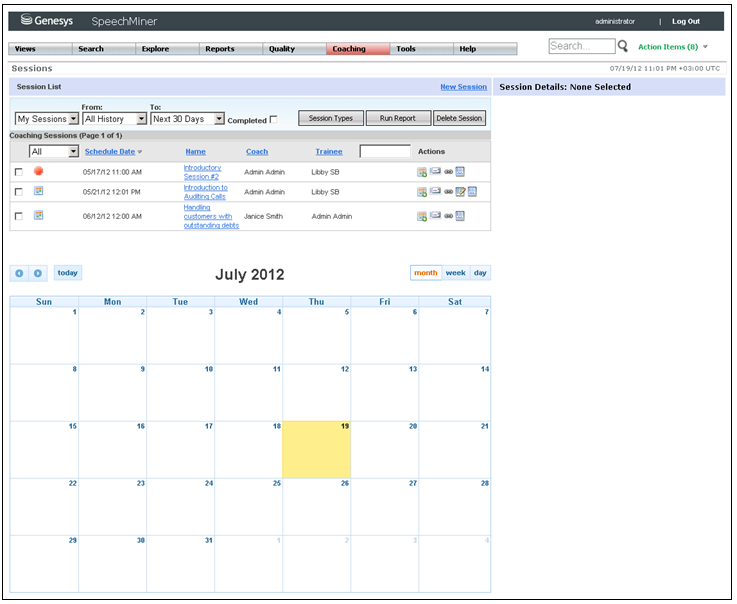Go to previous month with left arrow

19,273
